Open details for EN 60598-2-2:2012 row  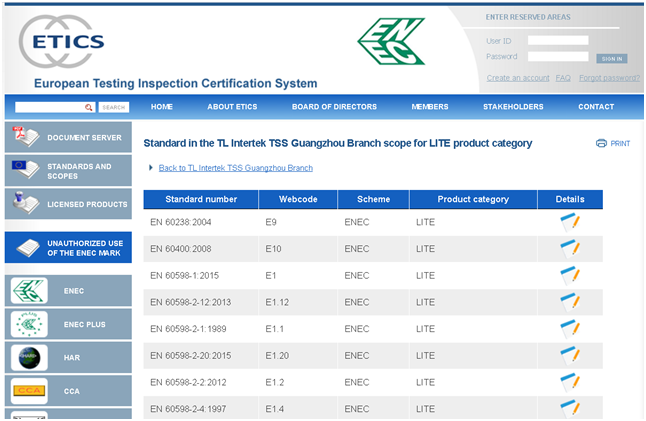pyautogui.click(x=570, y=383)
